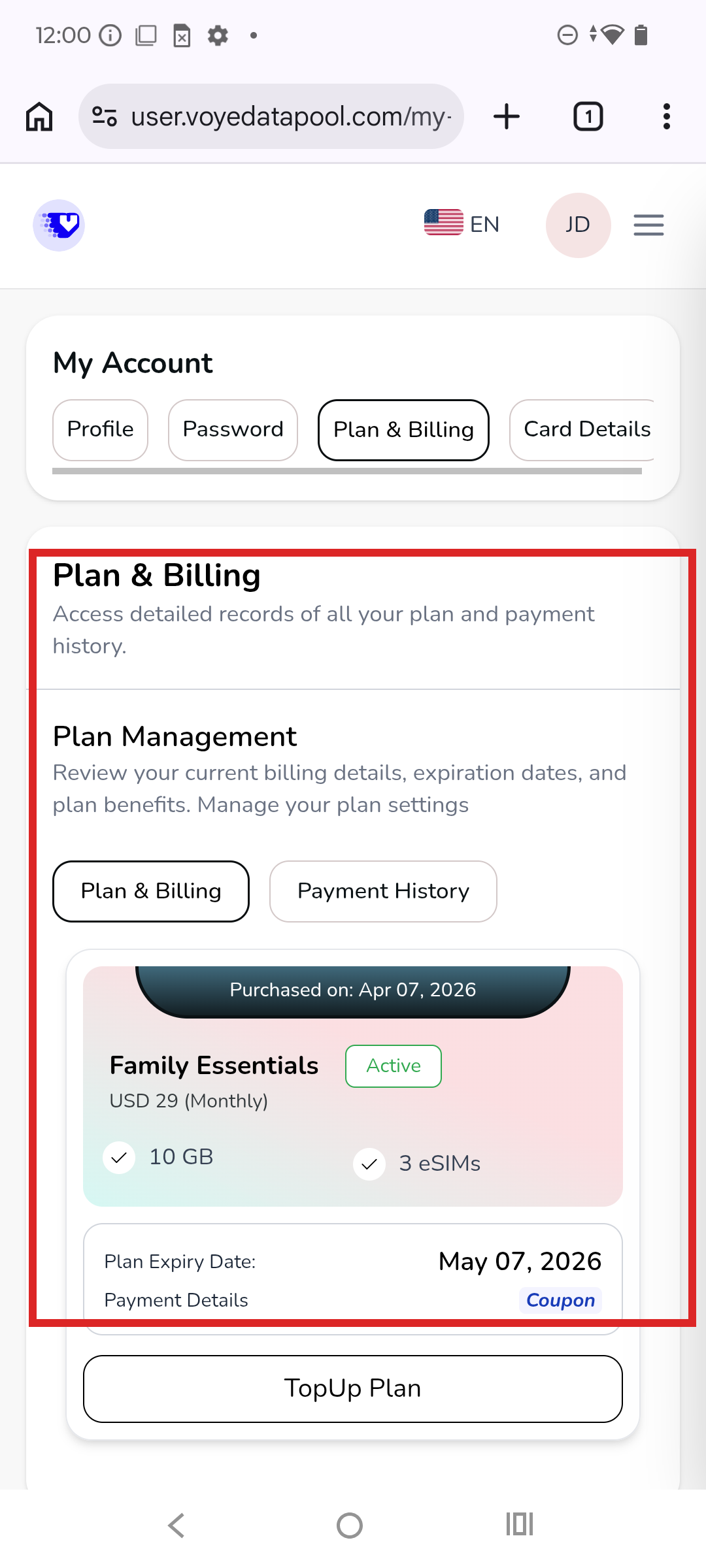Screen dimensions: 706x1568
Task: Open the tab switcher
Action: click(x=588, y=117)
